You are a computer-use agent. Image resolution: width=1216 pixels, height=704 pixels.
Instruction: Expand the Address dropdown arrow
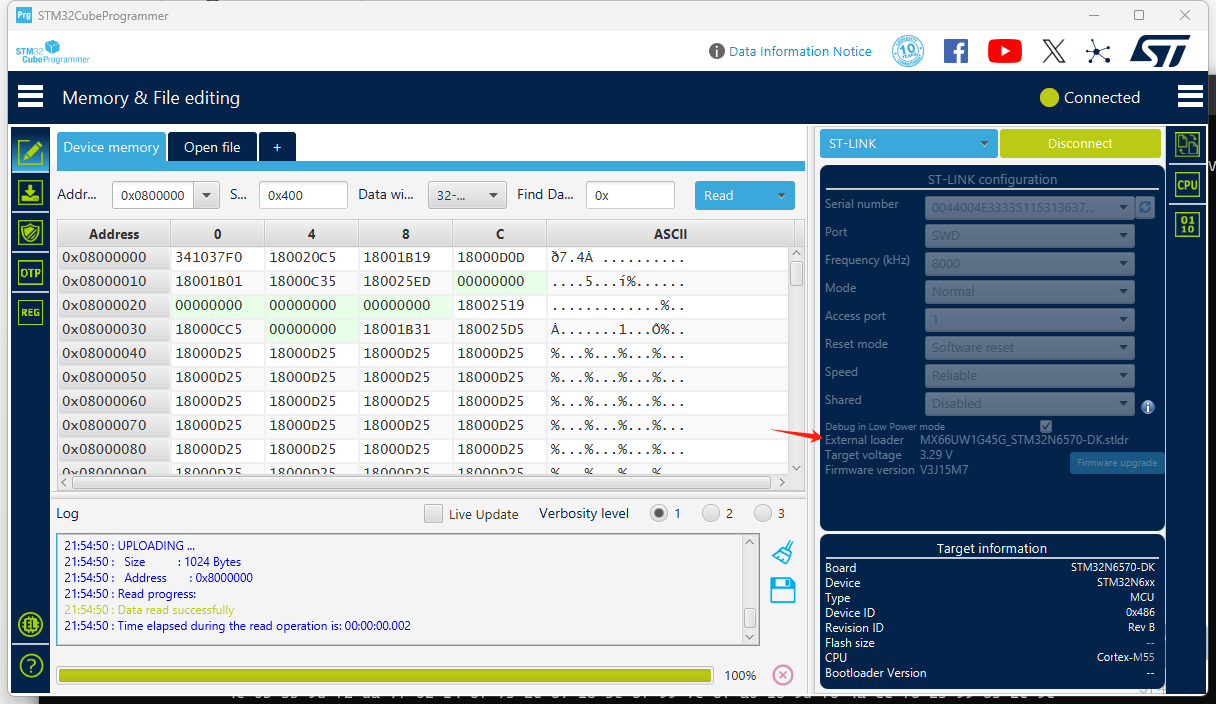(207, 196)
